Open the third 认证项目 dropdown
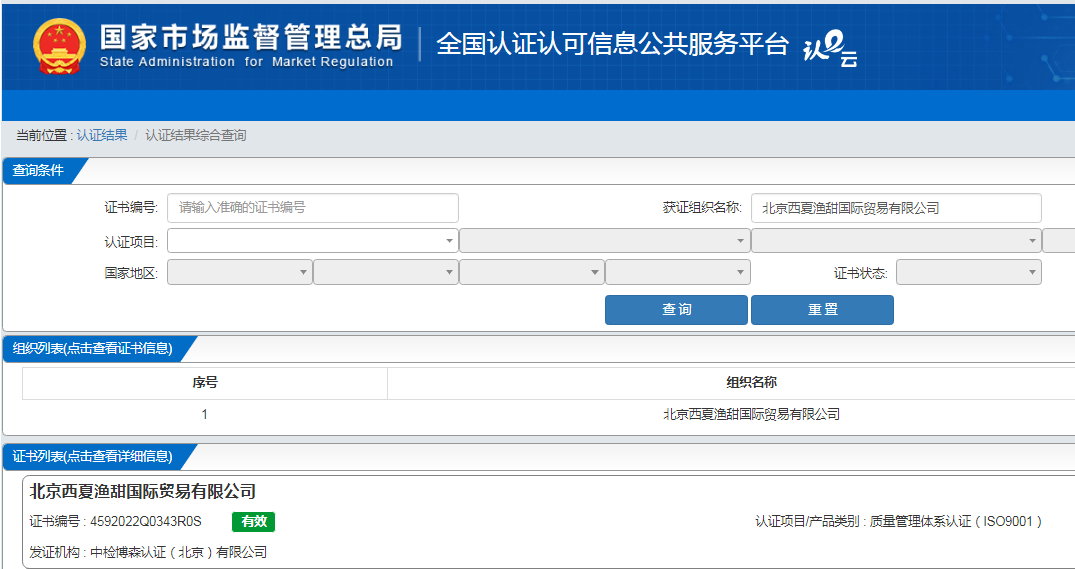1075x569 pixels. pos(897,241)
